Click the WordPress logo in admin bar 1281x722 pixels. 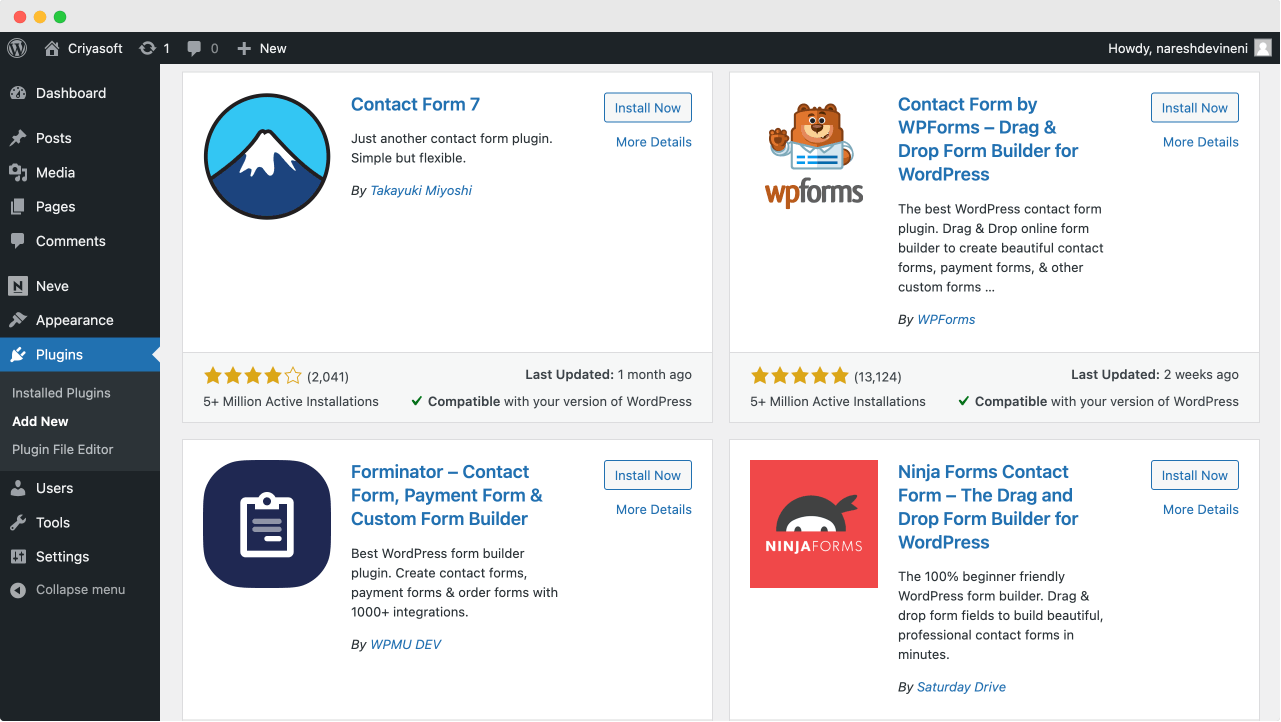(x=16, y=48)
